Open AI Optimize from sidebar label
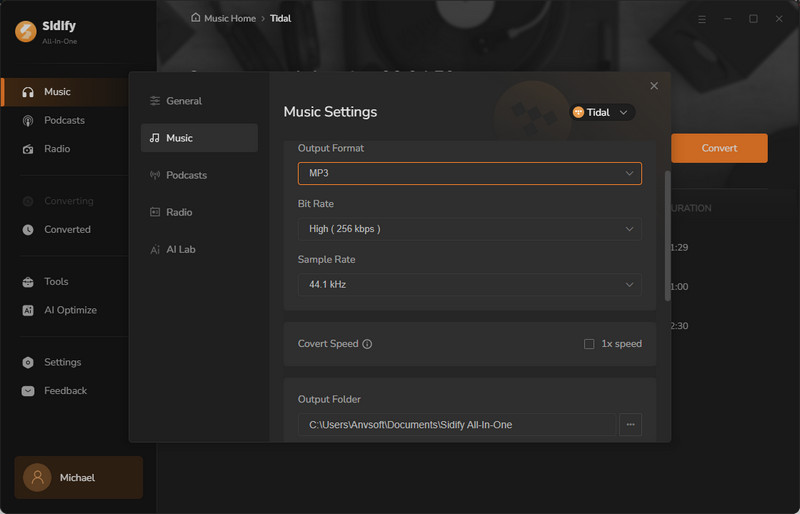800x514 pixels. (x=70, y=310)
